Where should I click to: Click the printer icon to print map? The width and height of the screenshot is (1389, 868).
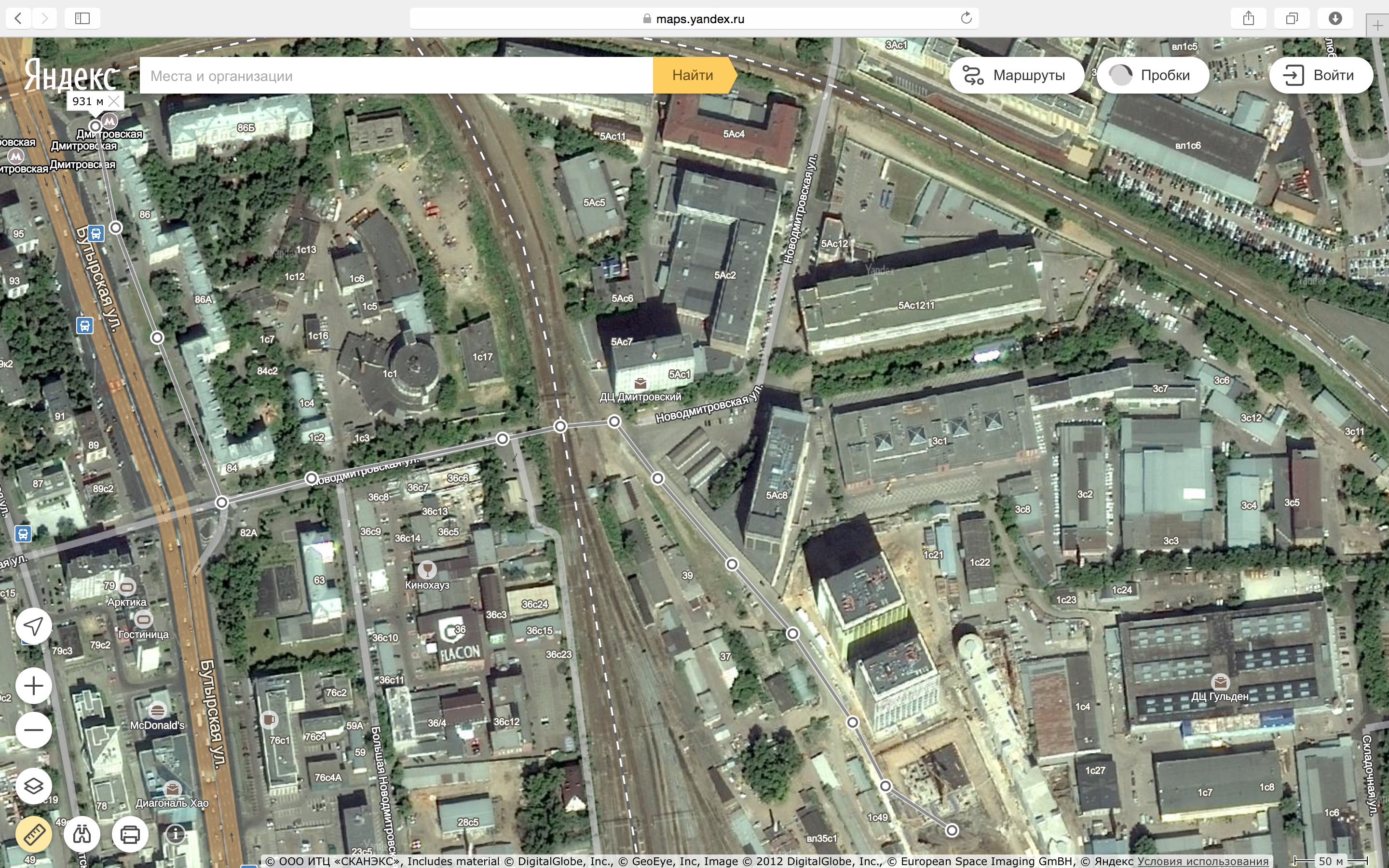[130, 834]
